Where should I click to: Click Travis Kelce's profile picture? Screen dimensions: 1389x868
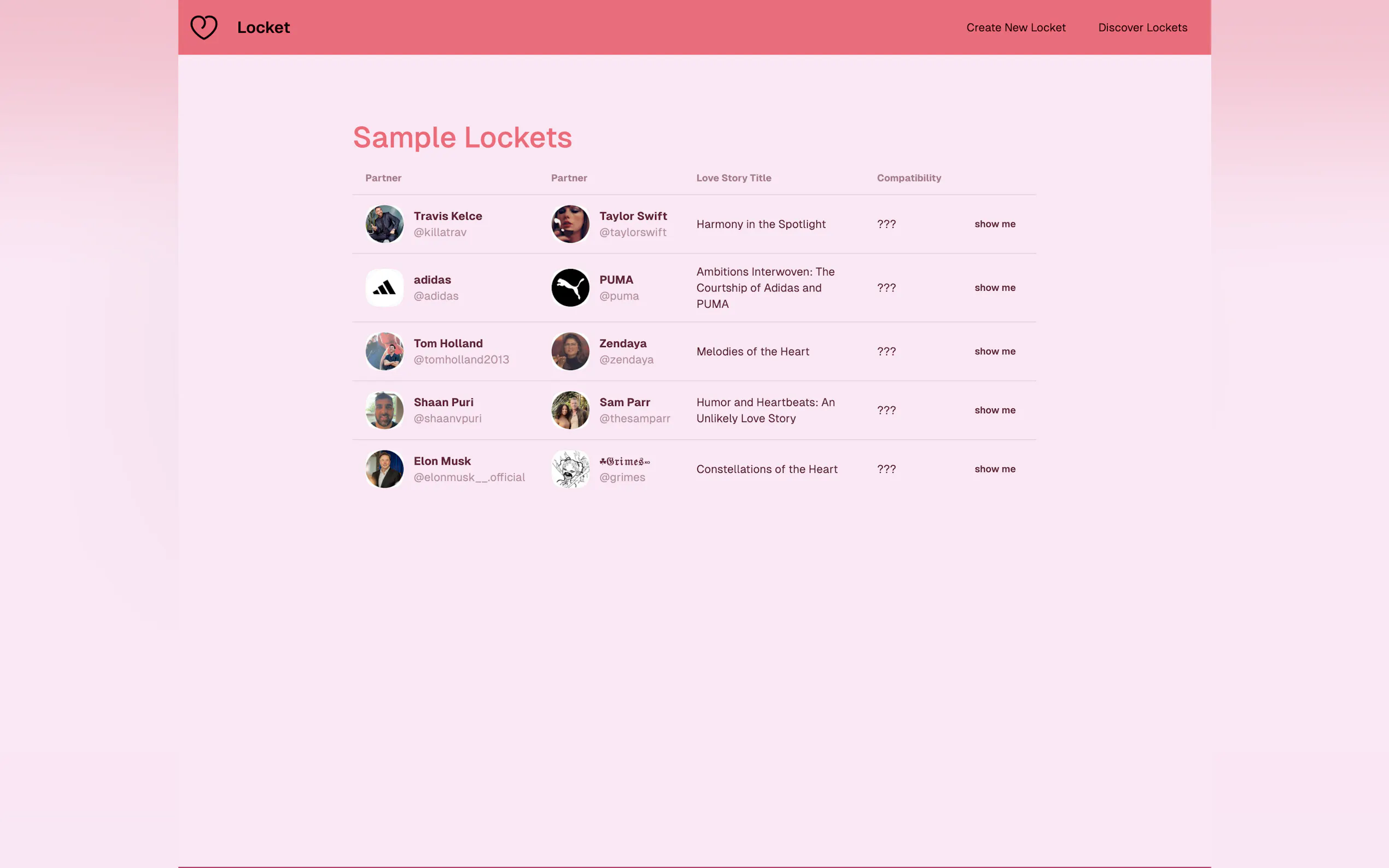384,224
